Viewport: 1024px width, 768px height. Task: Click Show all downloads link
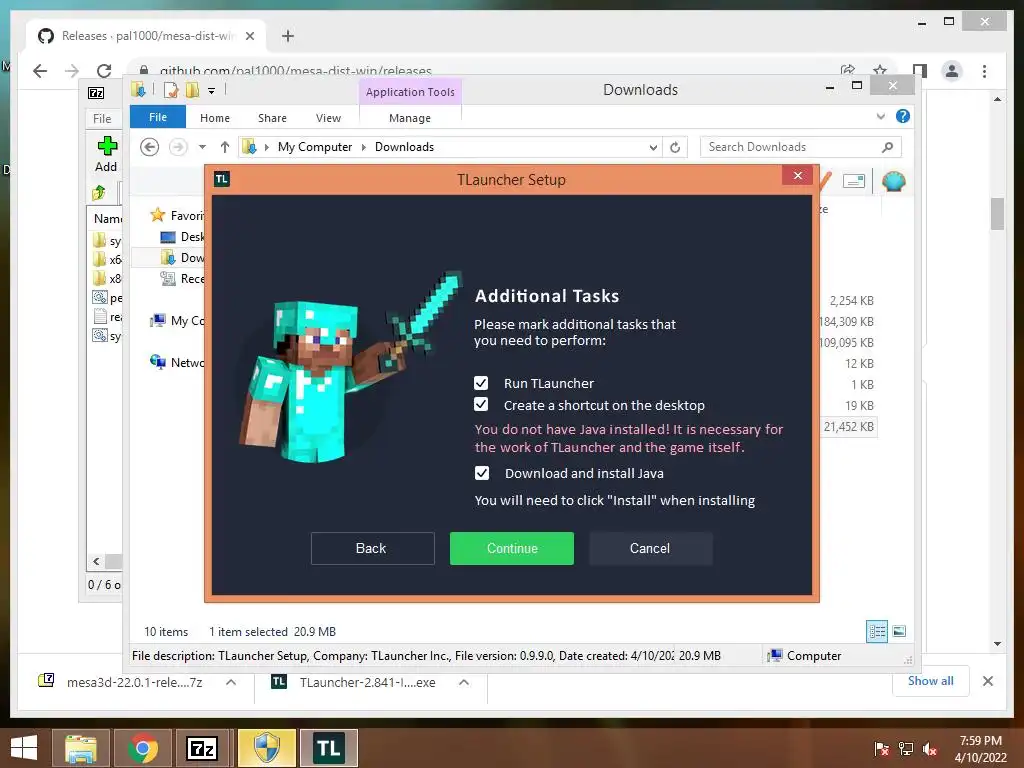coord(930,680)
